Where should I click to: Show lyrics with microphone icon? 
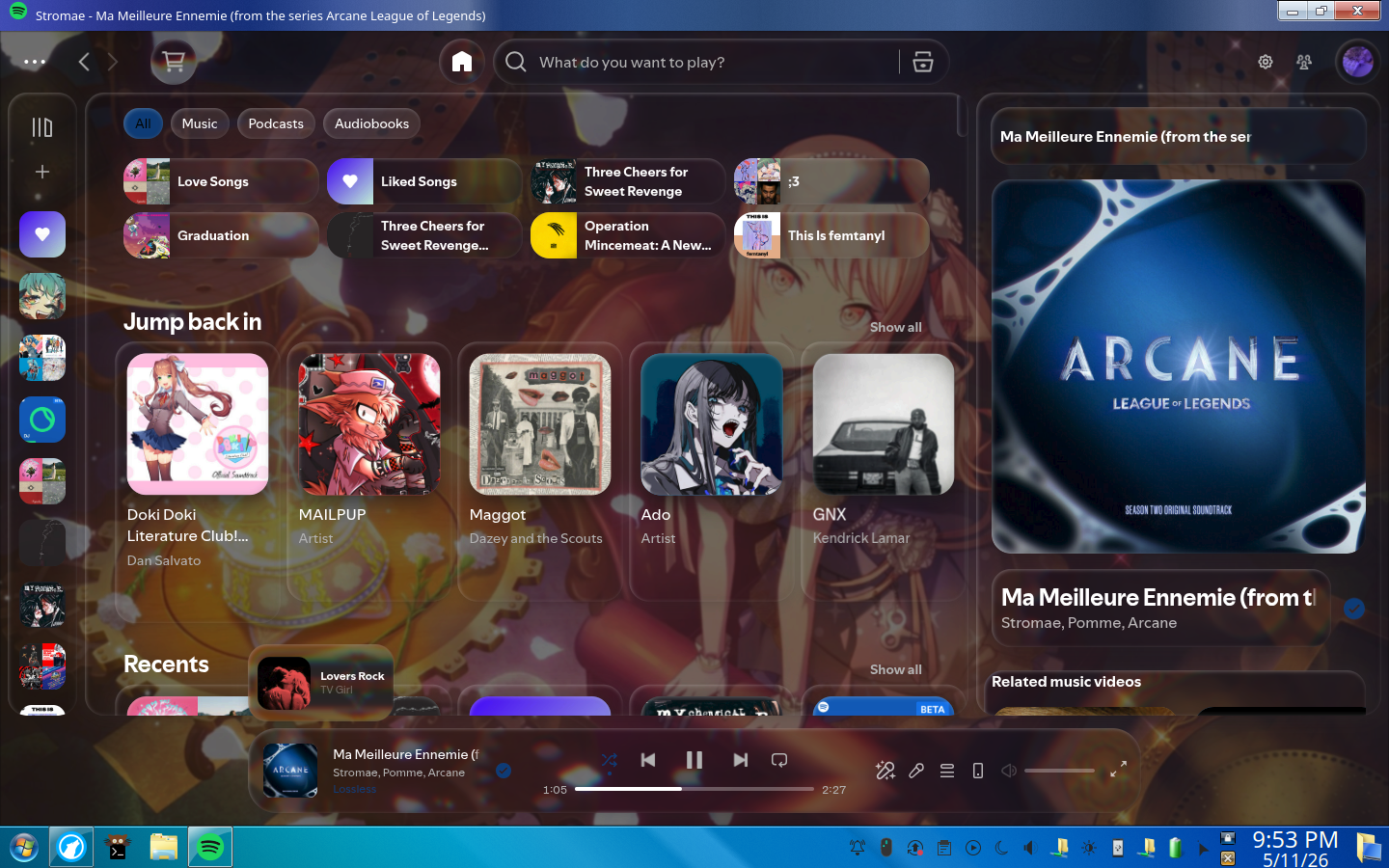tap(916, 771)
